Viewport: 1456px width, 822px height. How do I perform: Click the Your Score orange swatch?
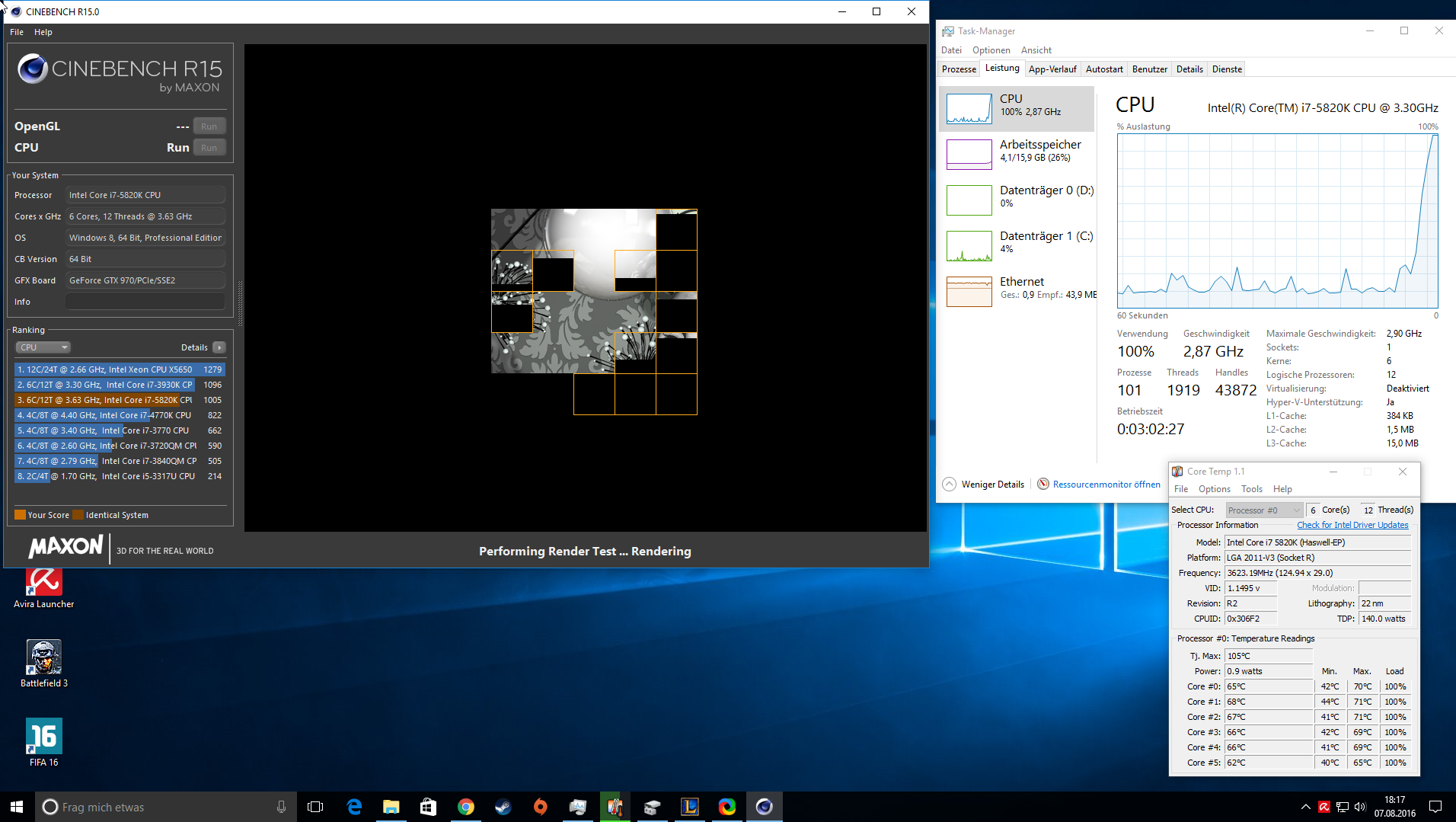pos(21,515)
